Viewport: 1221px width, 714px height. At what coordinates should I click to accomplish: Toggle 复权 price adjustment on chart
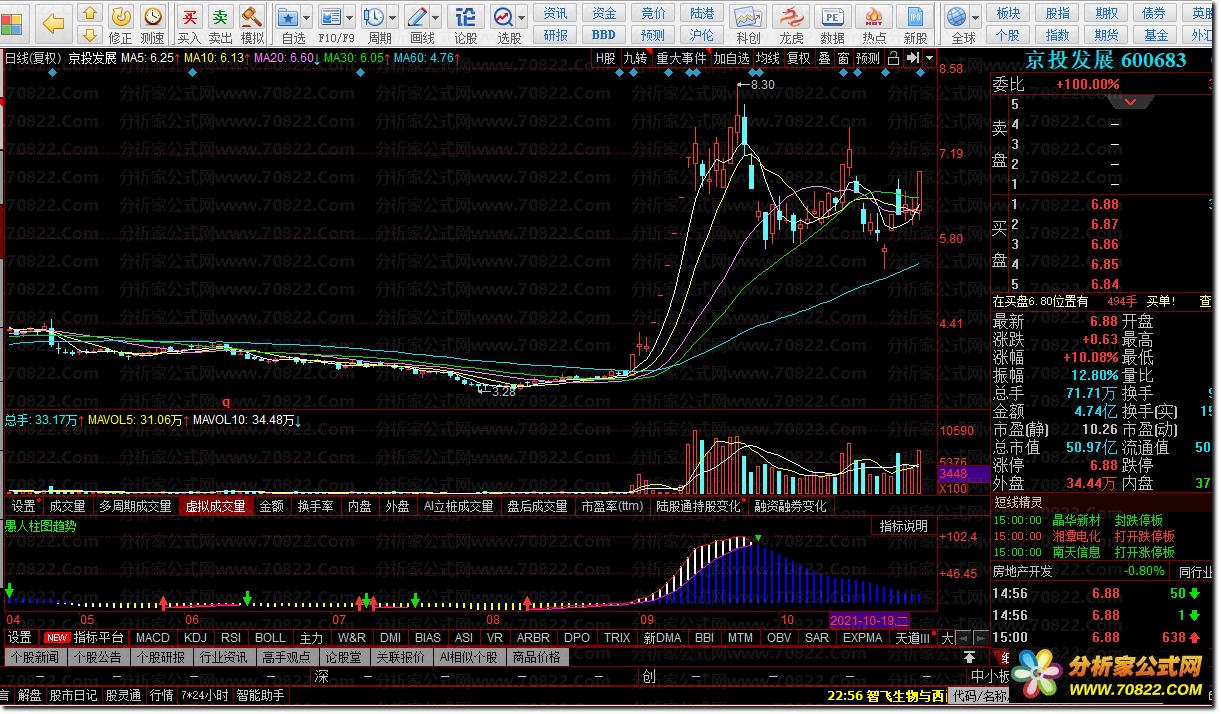point(798,58)
